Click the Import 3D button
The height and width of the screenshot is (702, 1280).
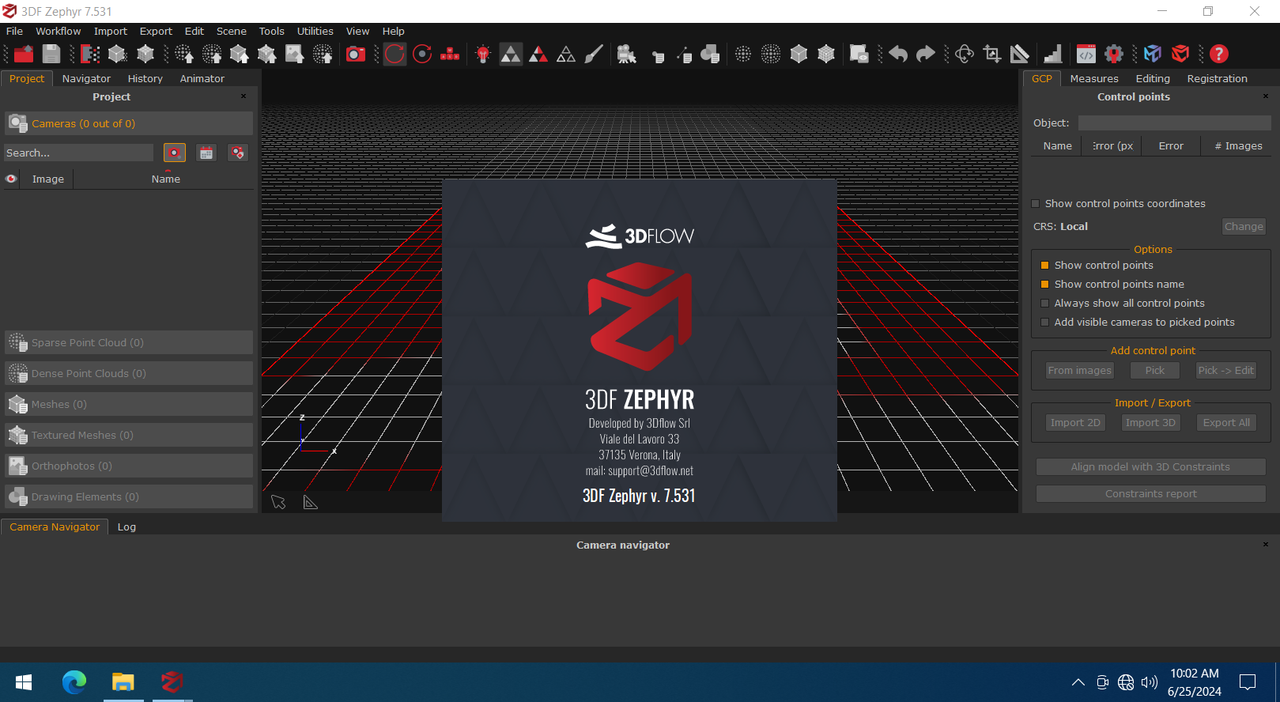click(x=1151, y=422)
